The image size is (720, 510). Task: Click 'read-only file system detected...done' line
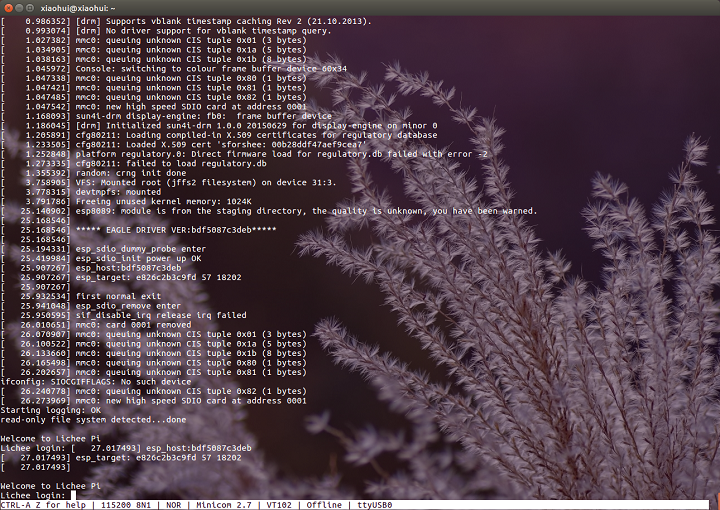(93, 420)
